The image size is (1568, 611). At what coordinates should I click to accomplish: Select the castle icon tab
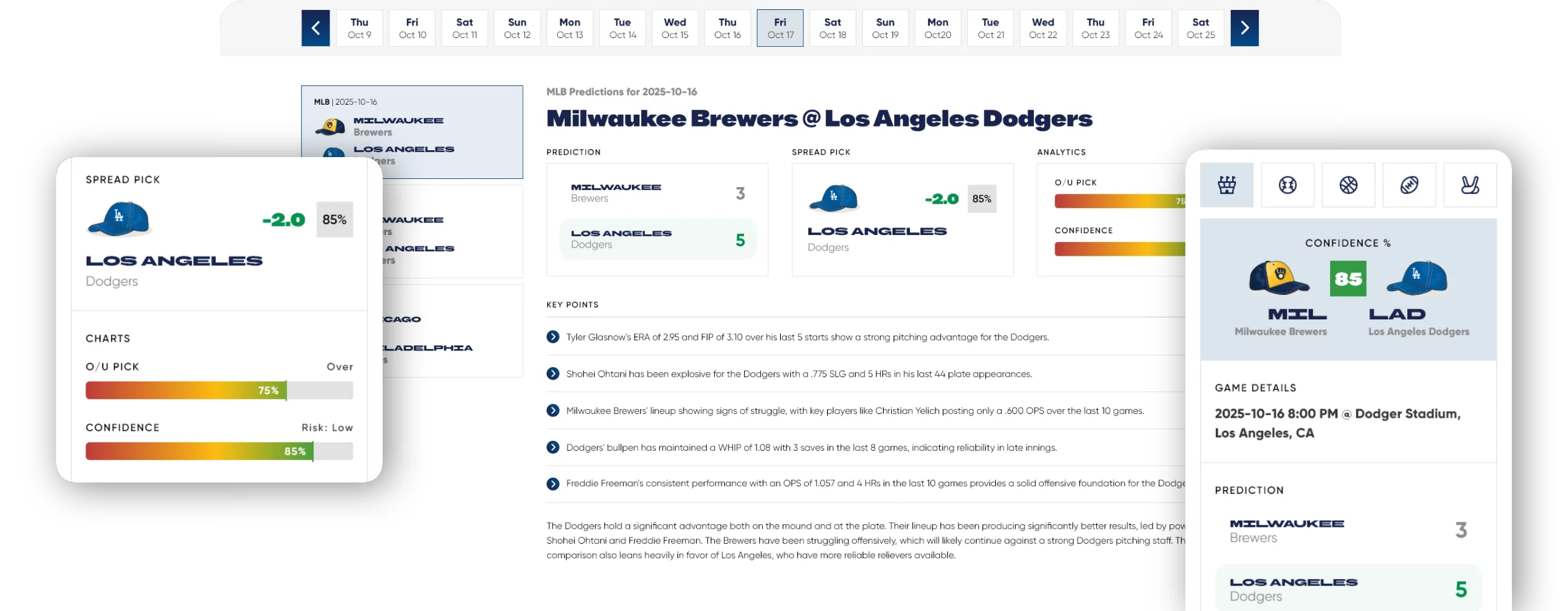1226,185
